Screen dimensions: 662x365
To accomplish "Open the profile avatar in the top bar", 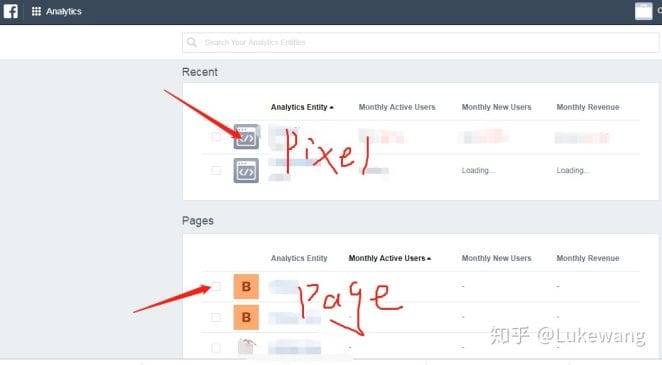I will click(x=643, y=11).
